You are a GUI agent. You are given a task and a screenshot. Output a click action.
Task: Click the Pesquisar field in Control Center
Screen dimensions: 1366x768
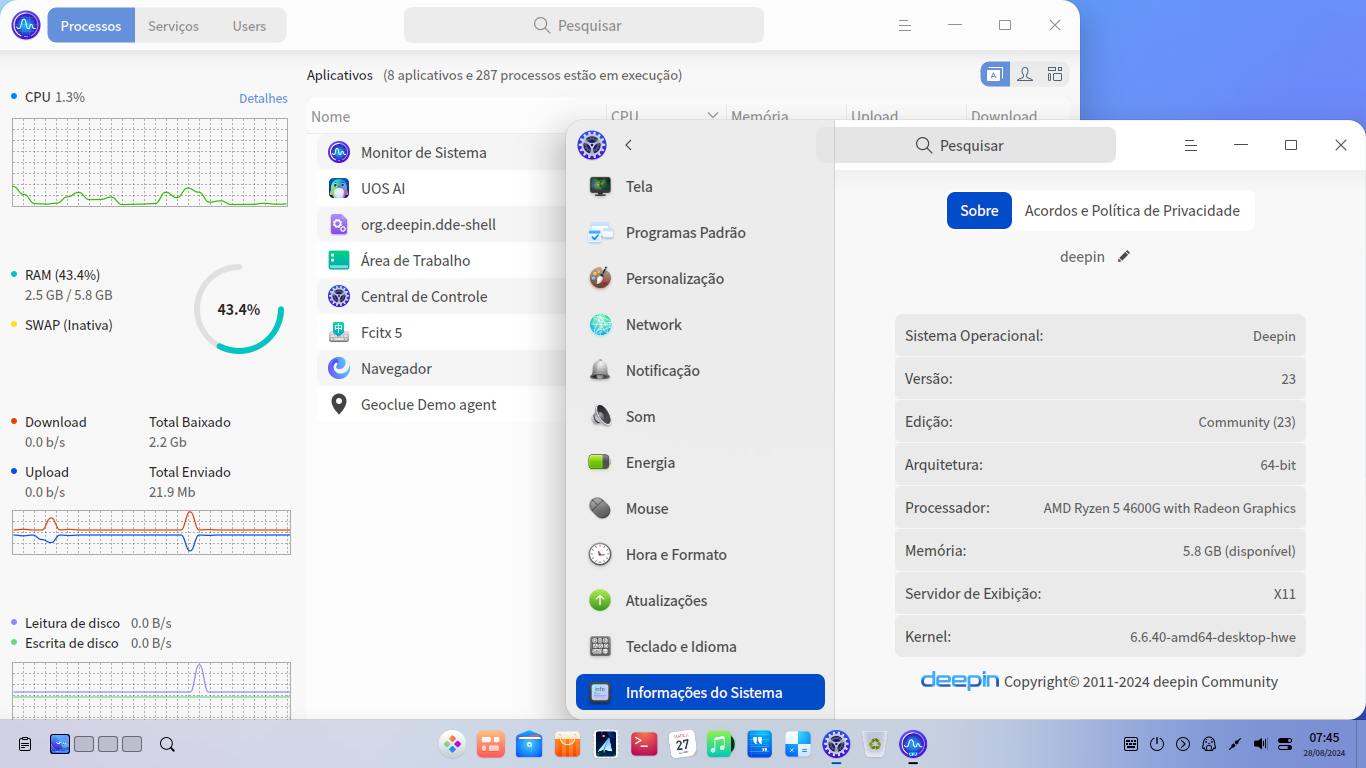(x=966, y=145)
